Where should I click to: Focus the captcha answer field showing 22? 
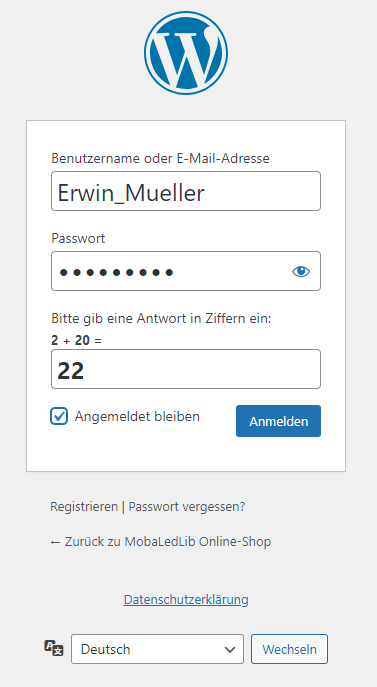(x=186, y=369)
